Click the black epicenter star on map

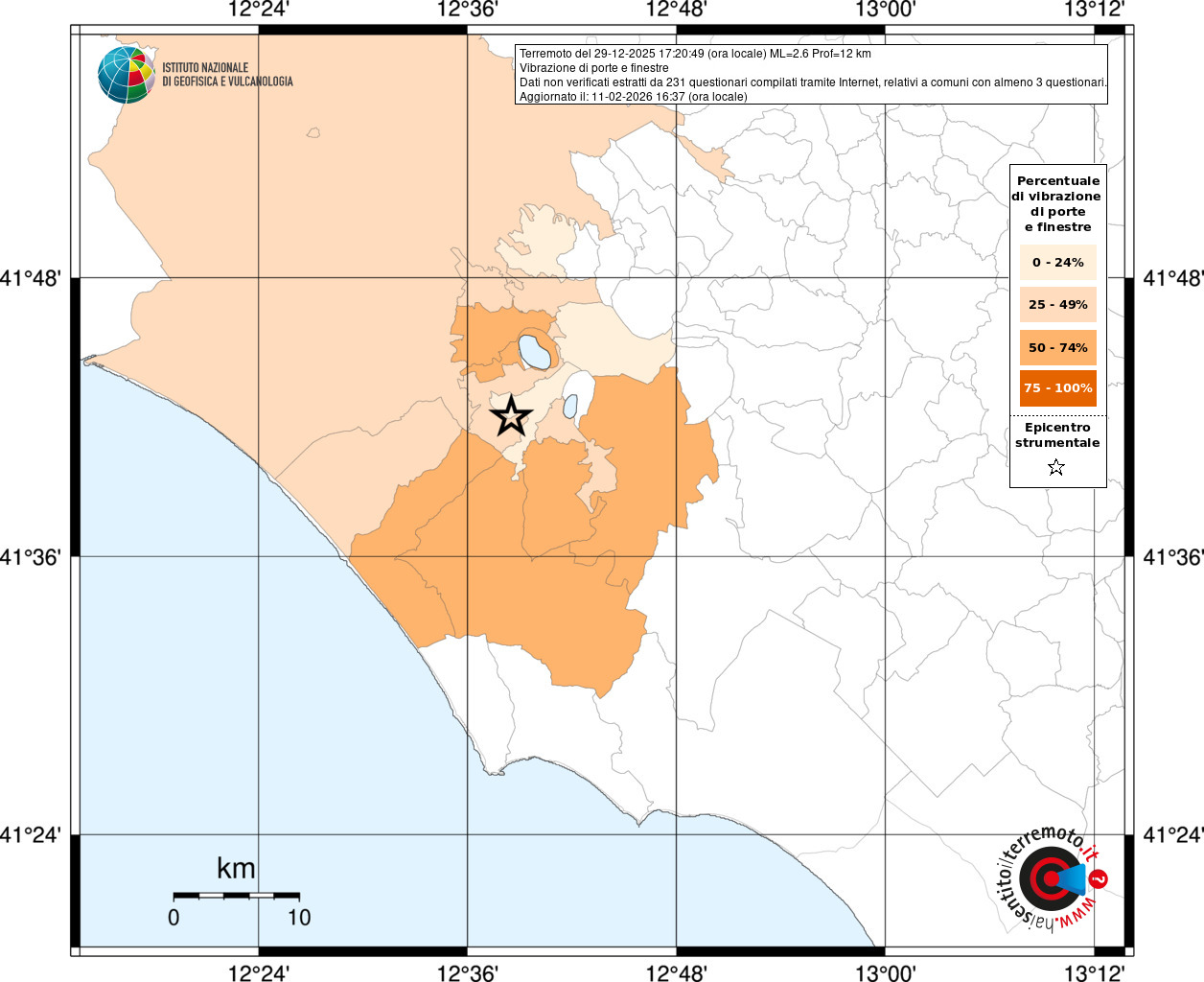pyautogui.click(x=511, y=416)
